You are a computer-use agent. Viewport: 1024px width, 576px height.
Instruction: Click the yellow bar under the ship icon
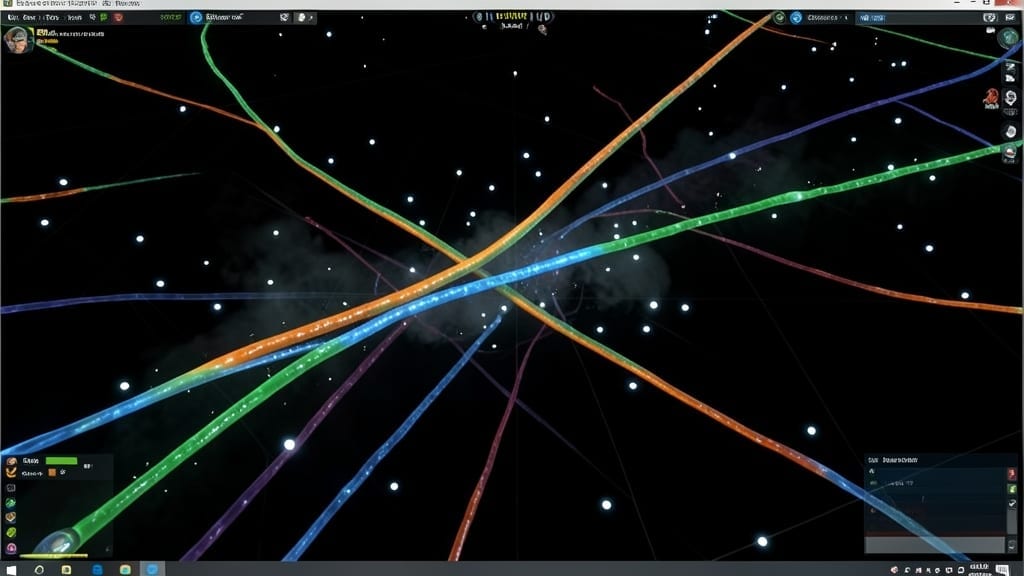[x=54, y=556]
